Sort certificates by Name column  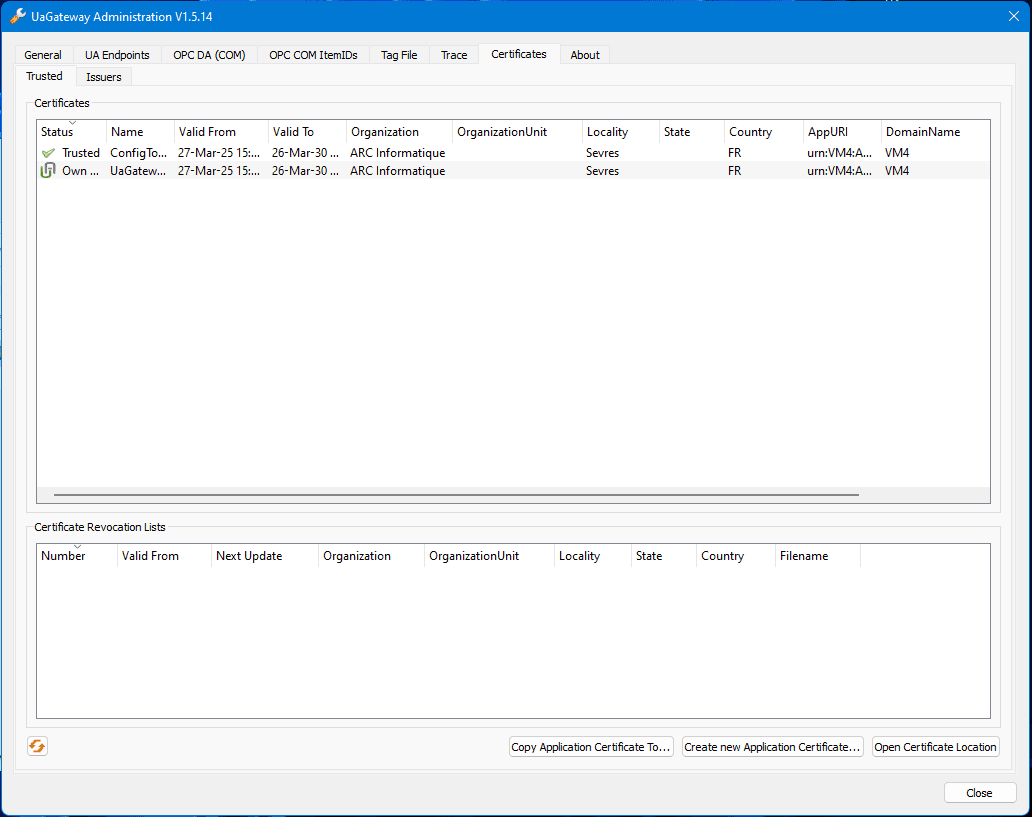[141, 132]
